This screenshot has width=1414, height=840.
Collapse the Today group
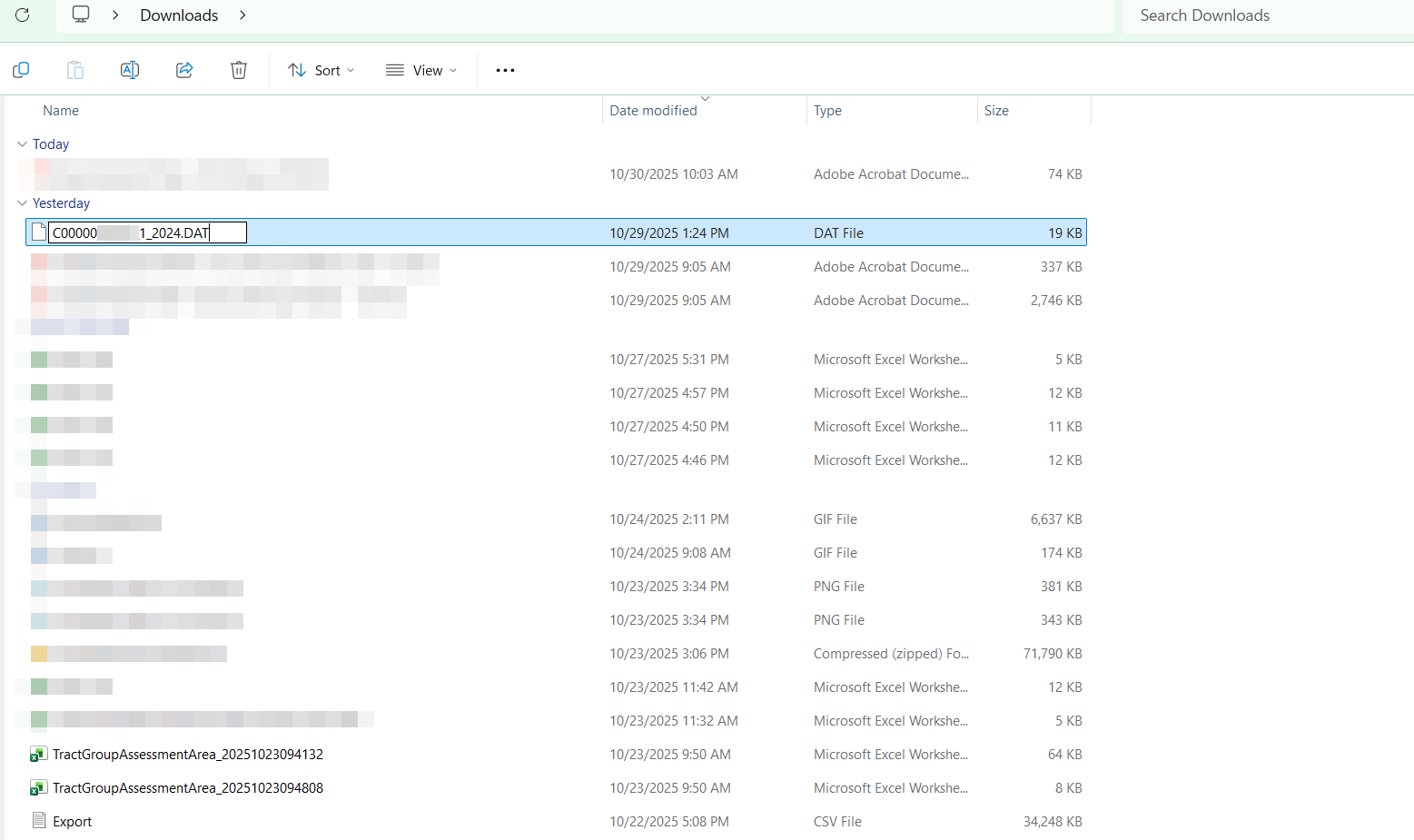(x=23, y=144)
